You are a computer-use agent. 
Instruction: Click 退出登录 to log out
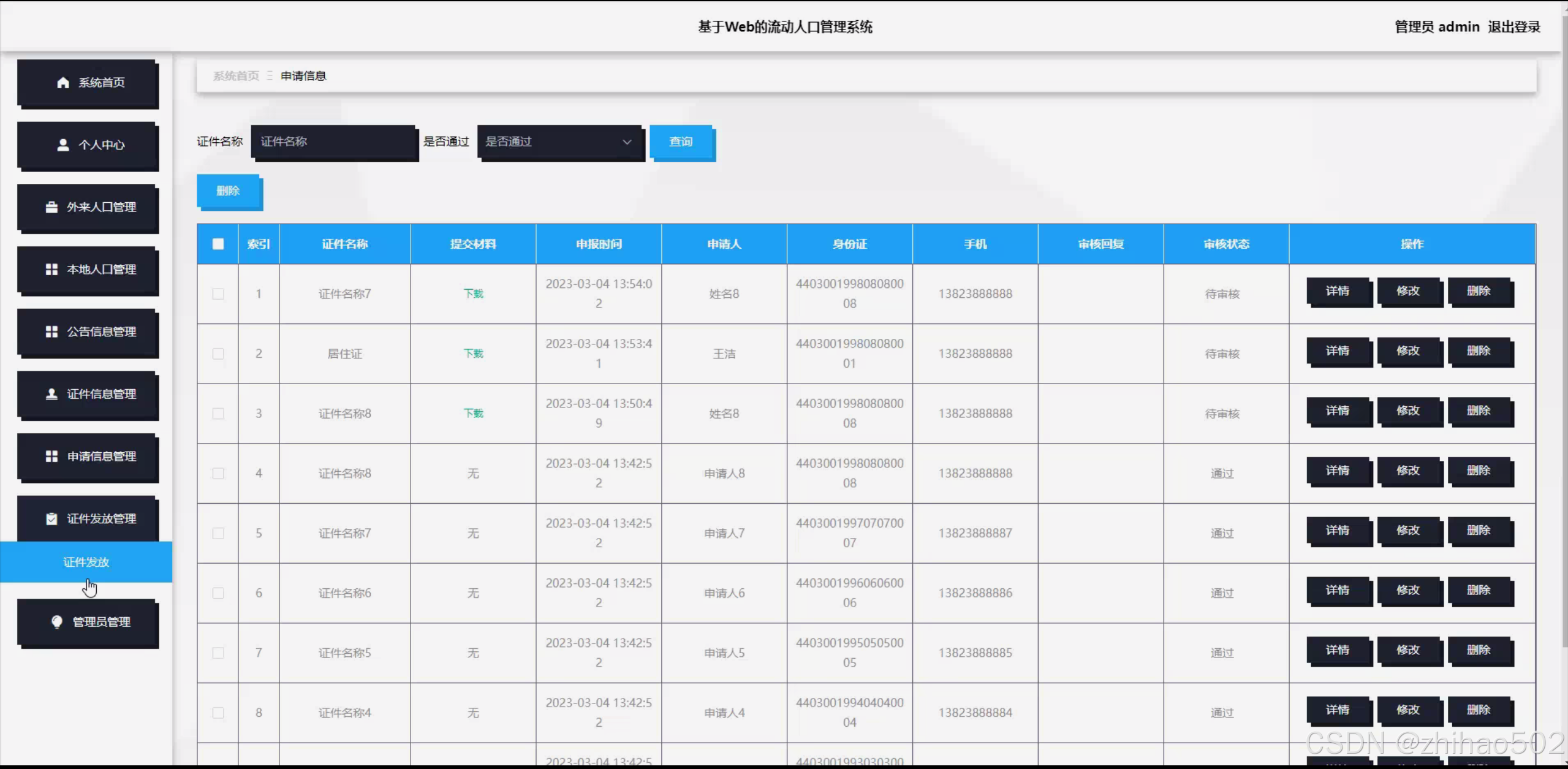point(1513,27)
